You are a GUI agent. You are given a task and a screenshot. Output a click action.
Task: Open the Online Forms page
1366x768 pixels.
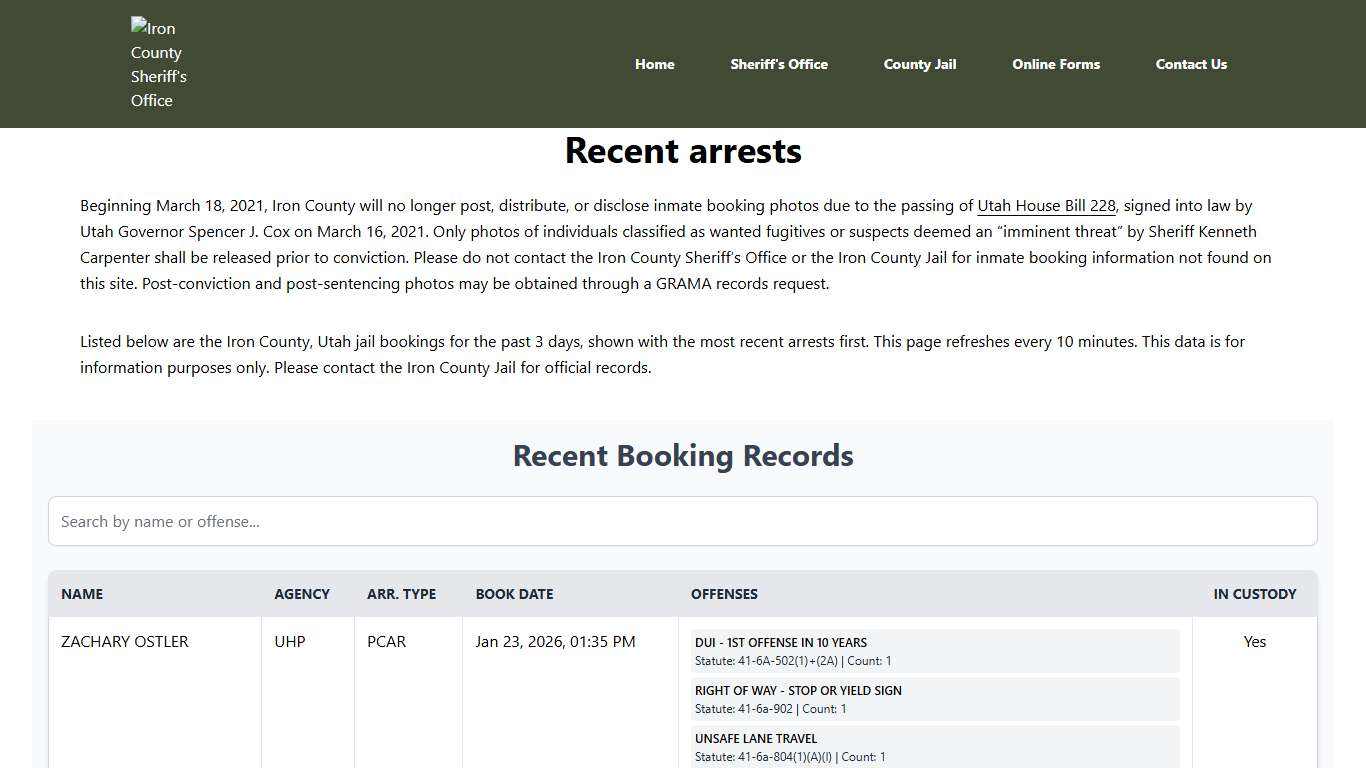coord(1056,64)
